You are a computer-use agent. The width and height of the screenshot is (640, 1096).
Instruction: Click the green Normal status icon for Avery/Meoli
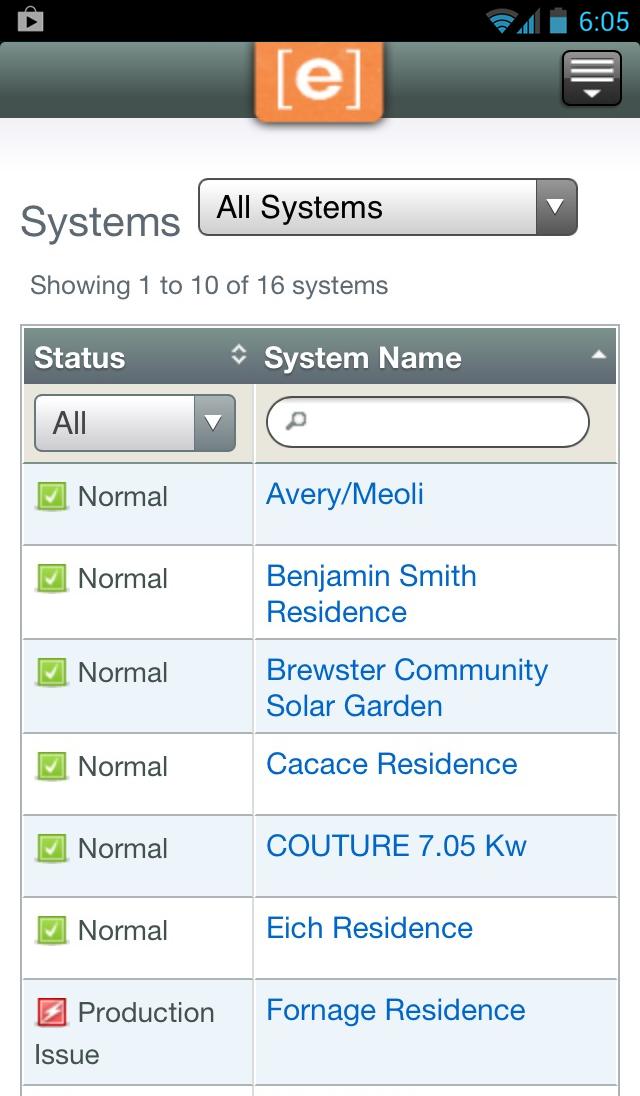pos(51,496)
